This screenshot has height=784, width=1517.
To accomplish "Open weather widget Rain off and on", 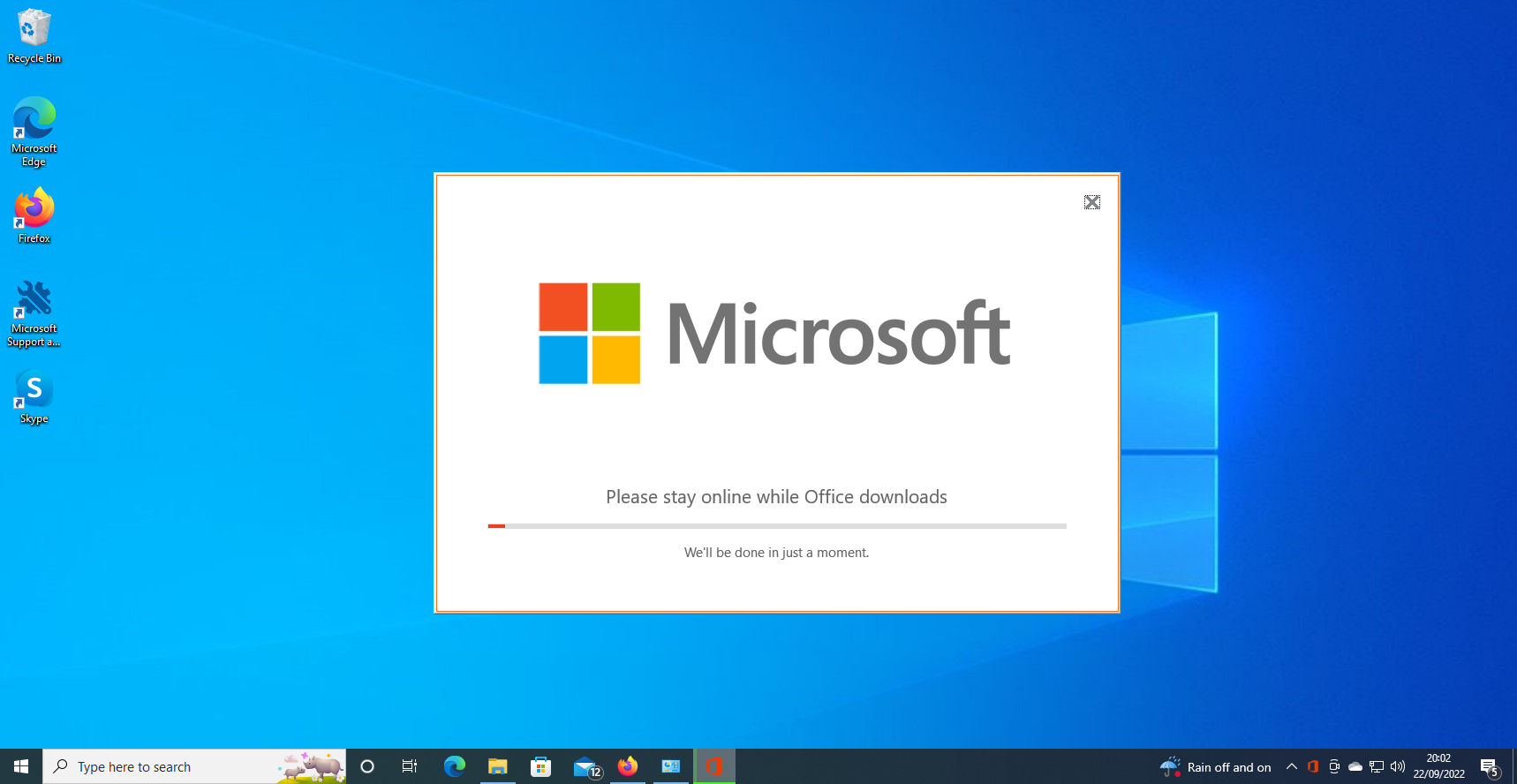I will (x=1216, y=766).
